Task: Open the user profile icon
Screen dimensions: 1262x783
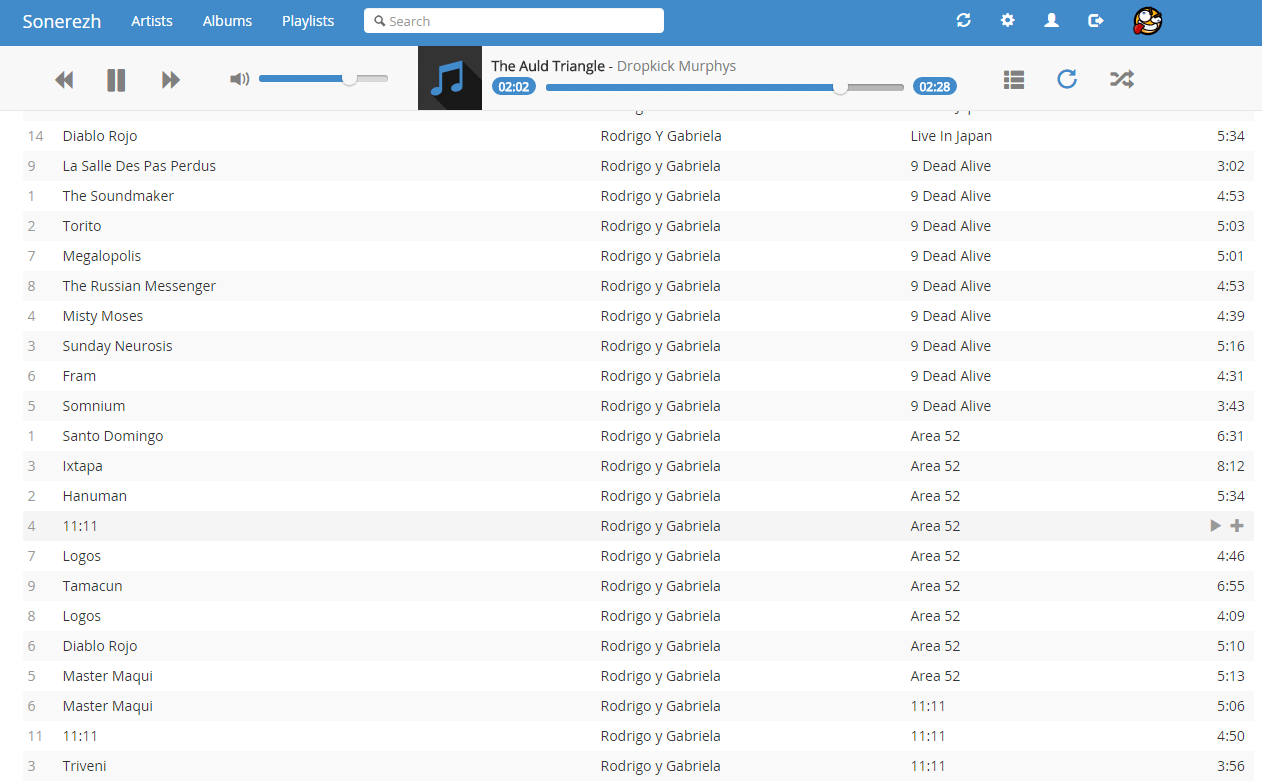Action: pos(1052,20)
